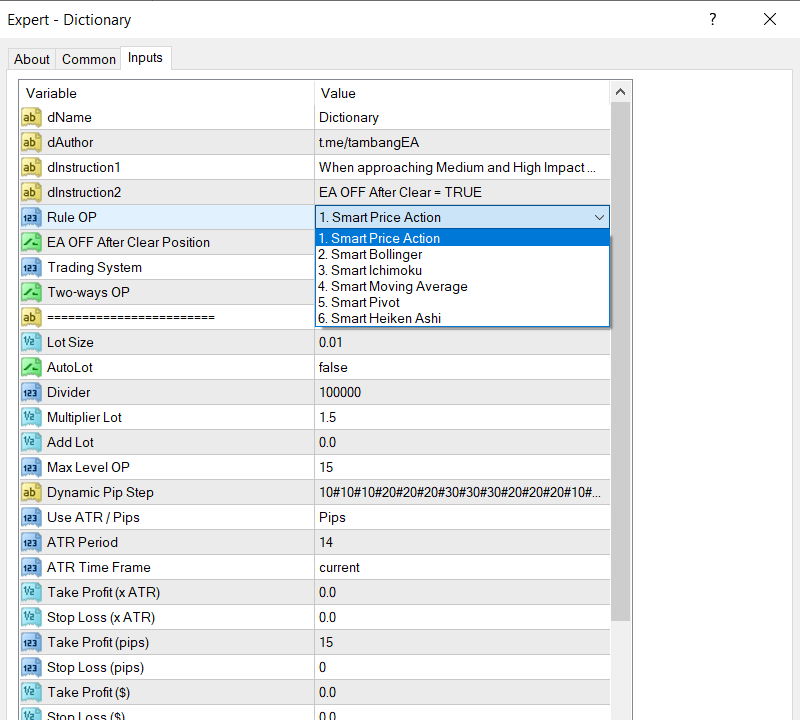Click the double icon beside Add Lot
This screenshot has height=720, width=800.
point(31,442)
